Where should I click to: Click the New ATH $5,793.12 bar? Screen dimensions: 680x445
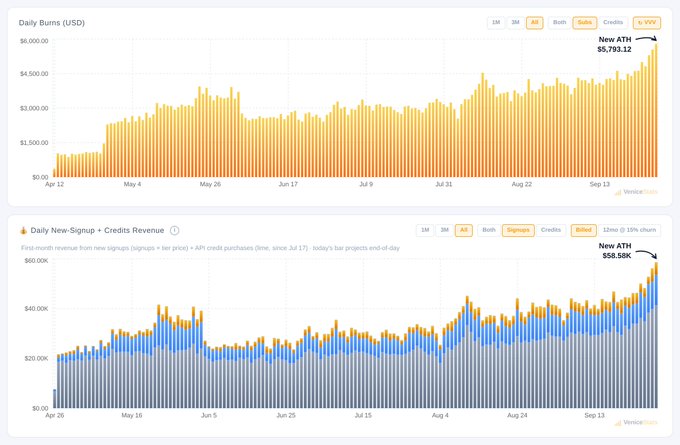click(656, 110)
